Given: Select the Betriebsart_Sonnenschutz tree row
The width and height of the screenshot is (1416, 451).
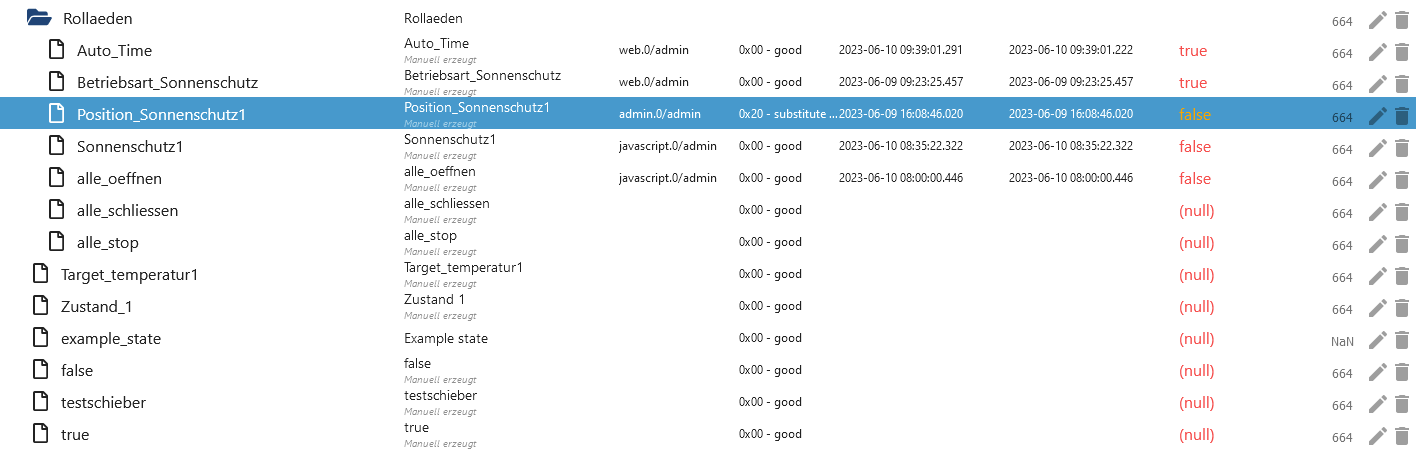Looking at the screenshot, I should click(x=167, y=83).
